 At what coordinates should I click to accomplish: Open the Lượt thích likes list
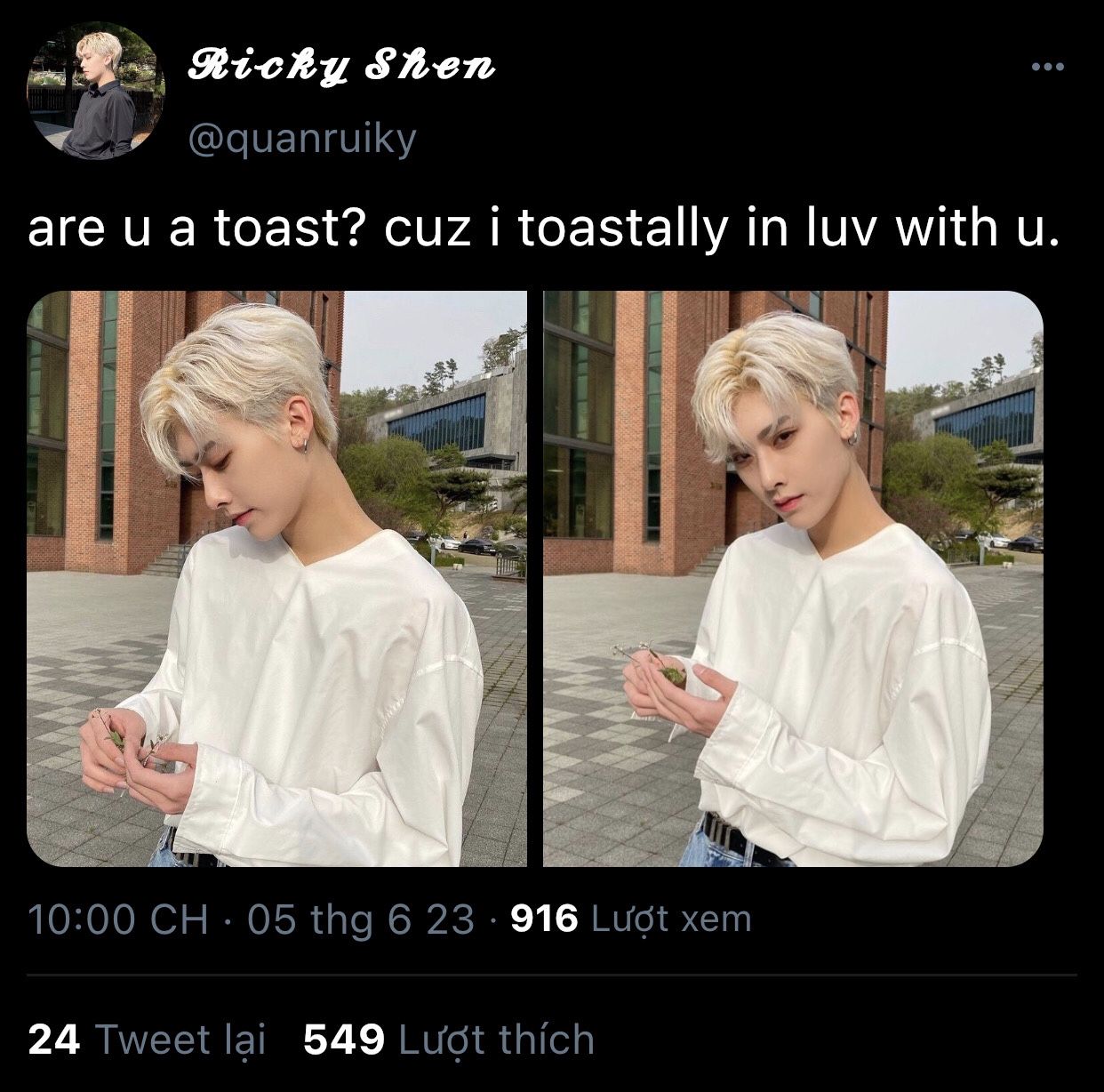[496, 1039]
